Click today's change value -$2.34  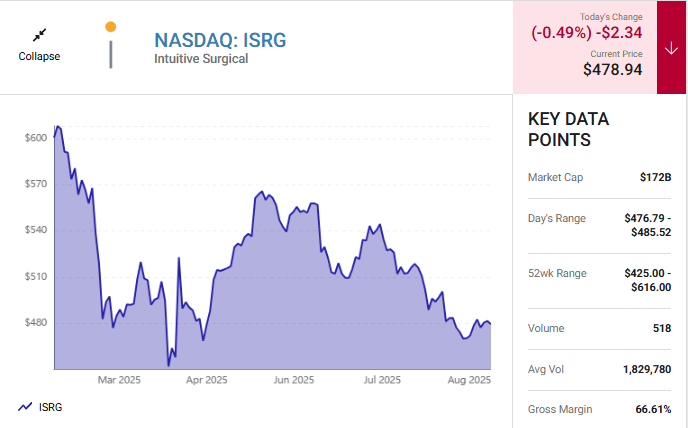click(620, 33)
